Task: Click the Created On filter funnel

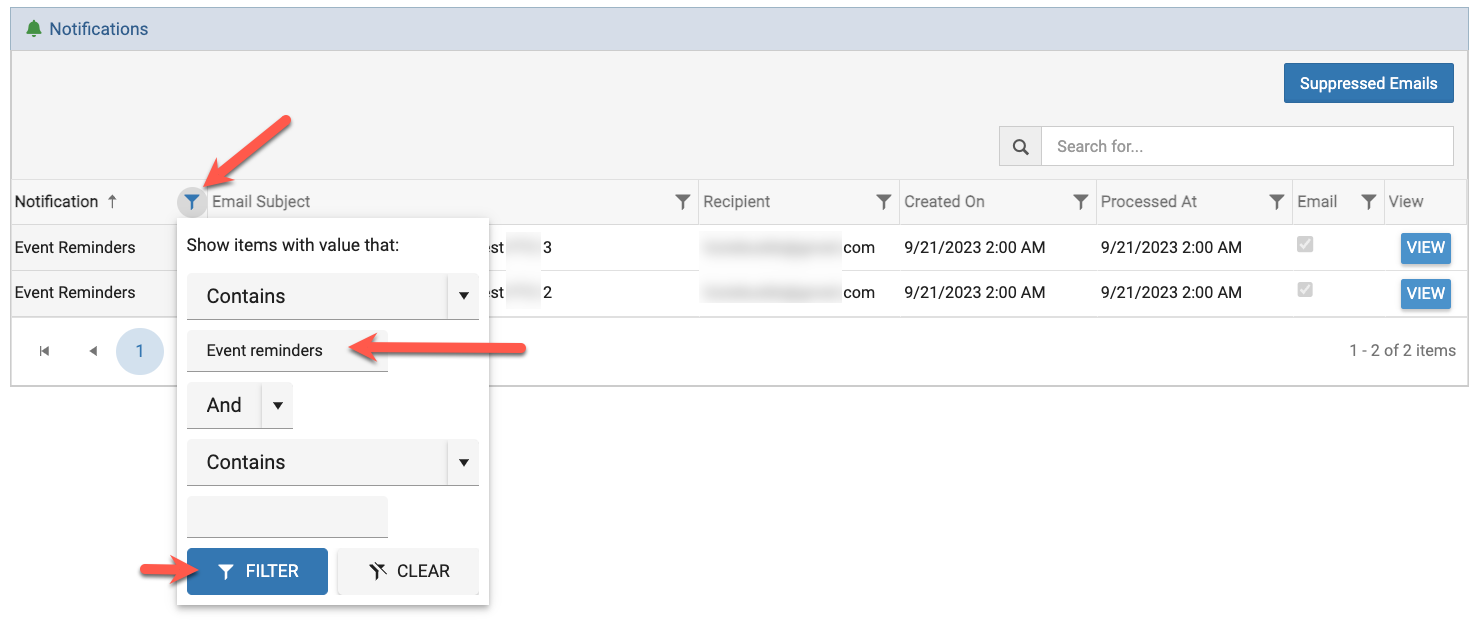Action: (x=1080, y=202)
